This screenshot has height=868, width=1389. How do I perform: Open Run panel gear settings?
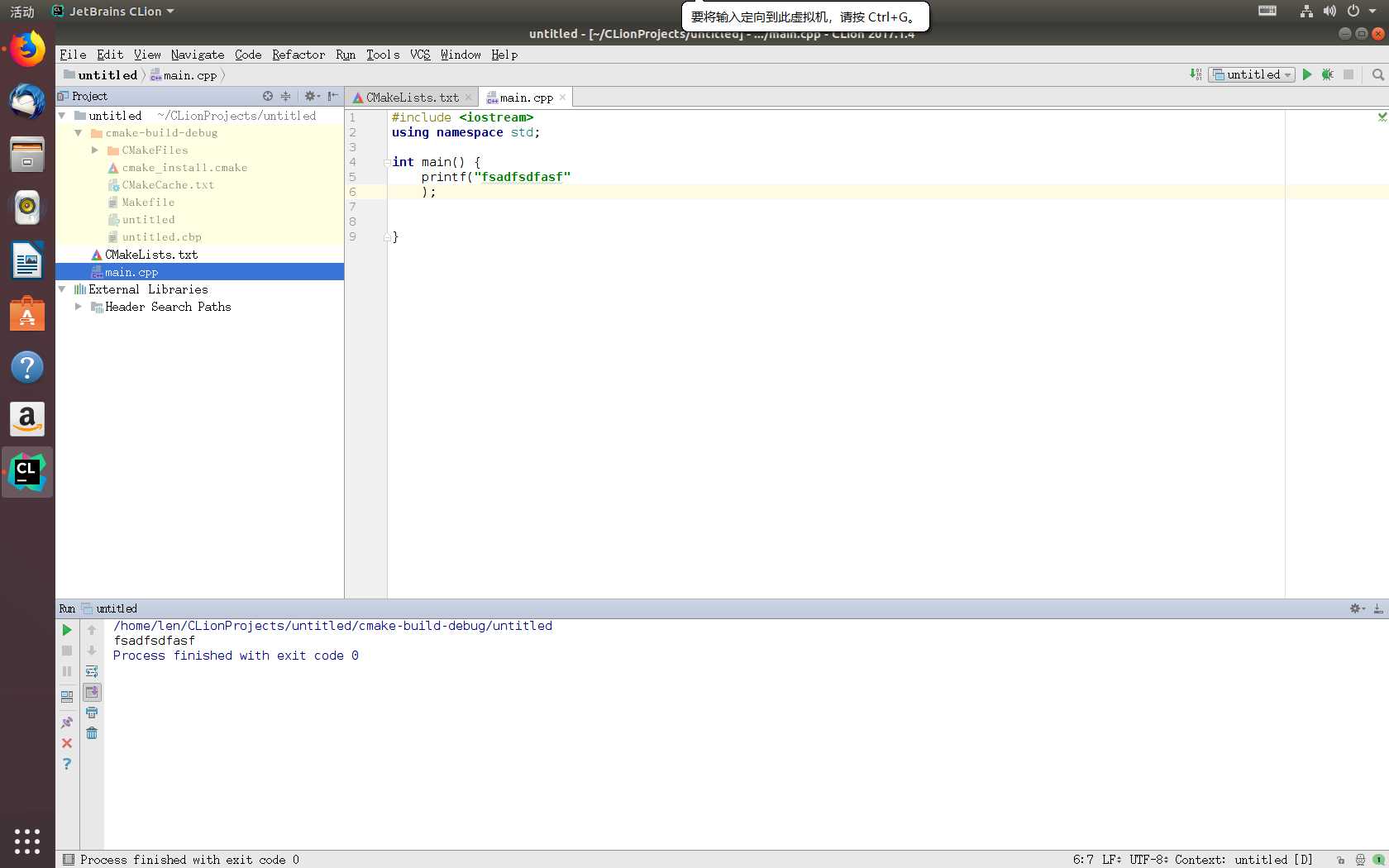pos(1357,608)
